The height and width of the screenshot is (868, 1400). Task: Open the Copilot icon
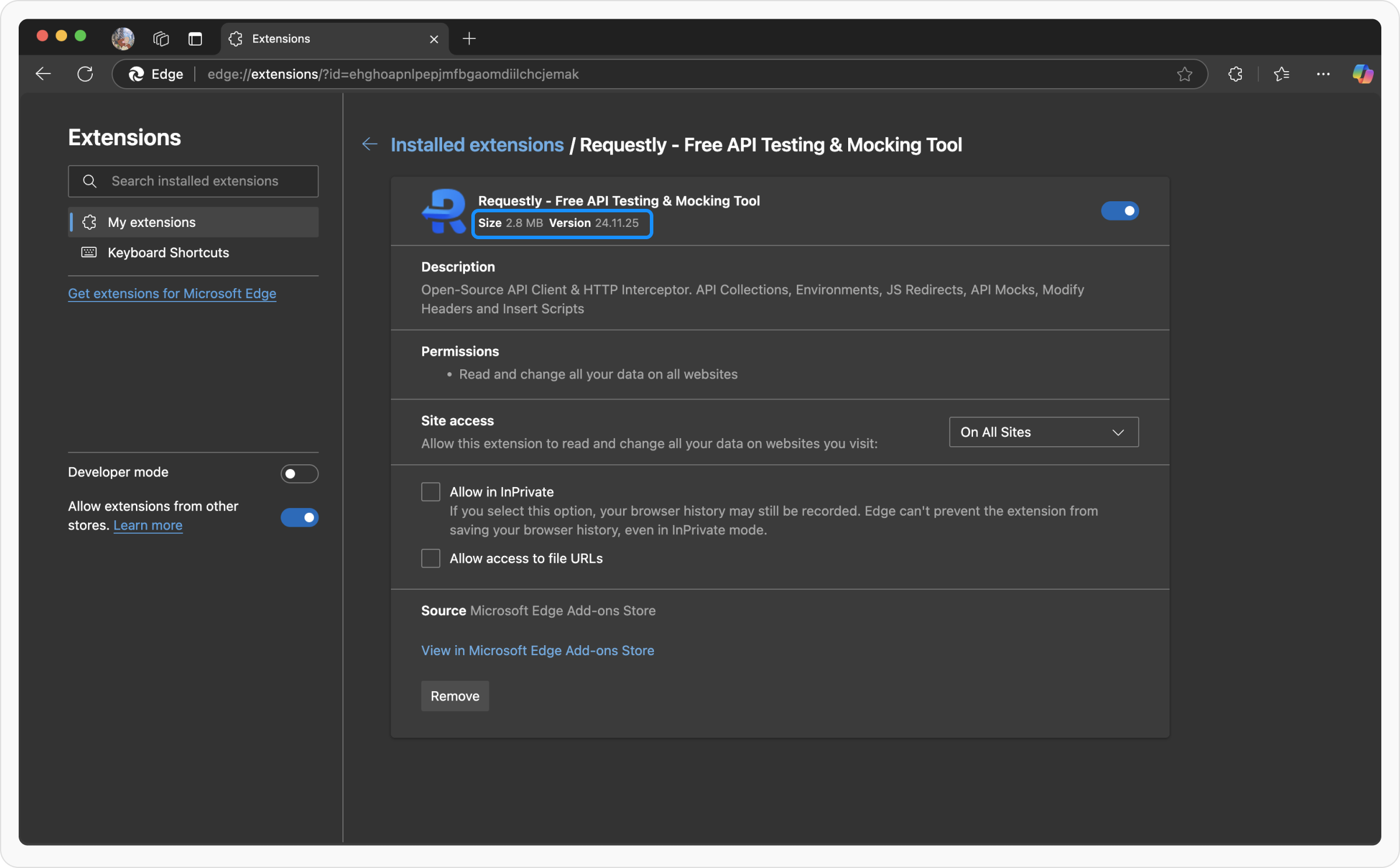point(1363,74)
